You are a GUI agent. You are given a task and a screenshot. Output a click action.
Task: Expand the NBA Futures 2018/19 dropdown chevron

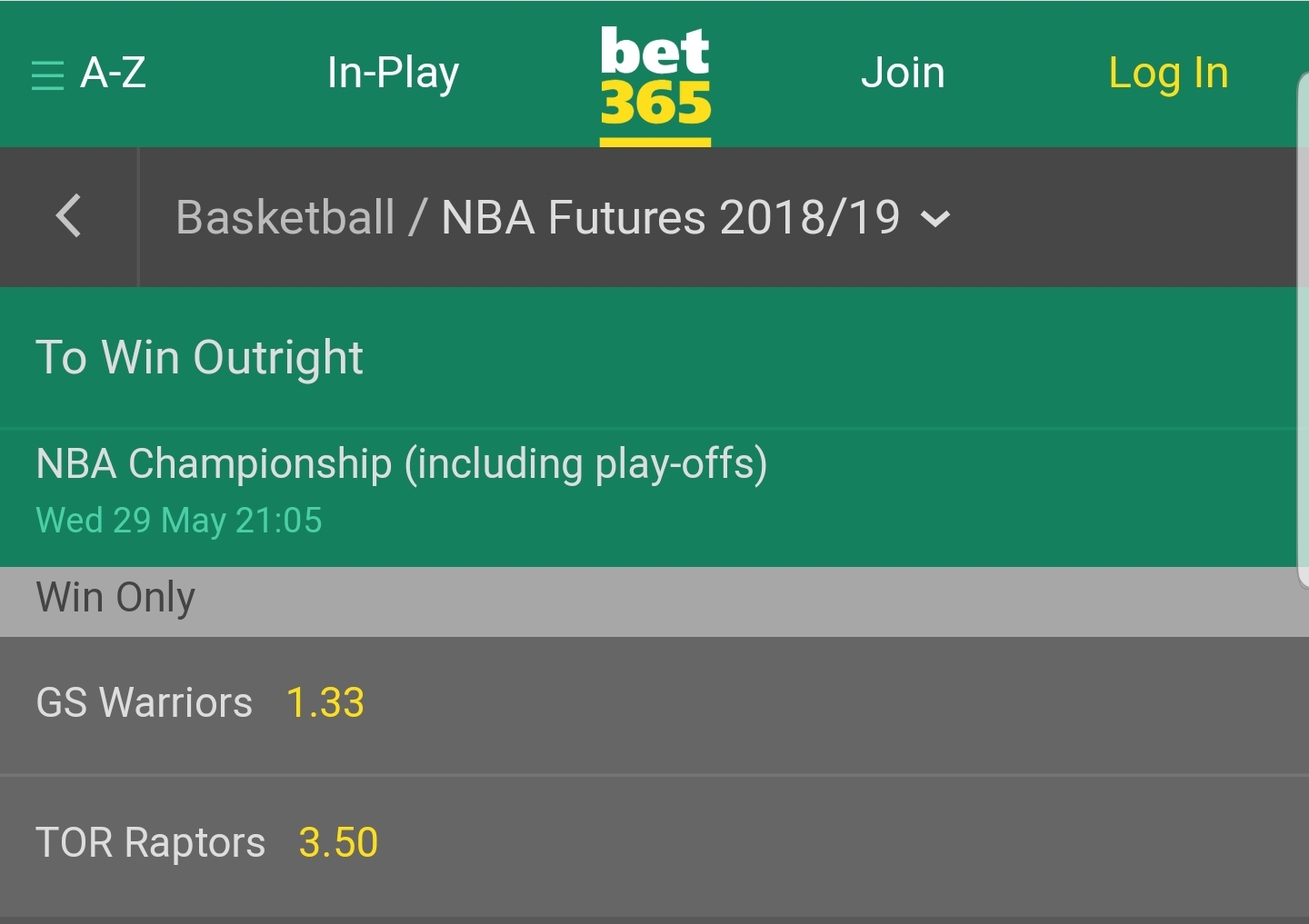coord(935,219)
